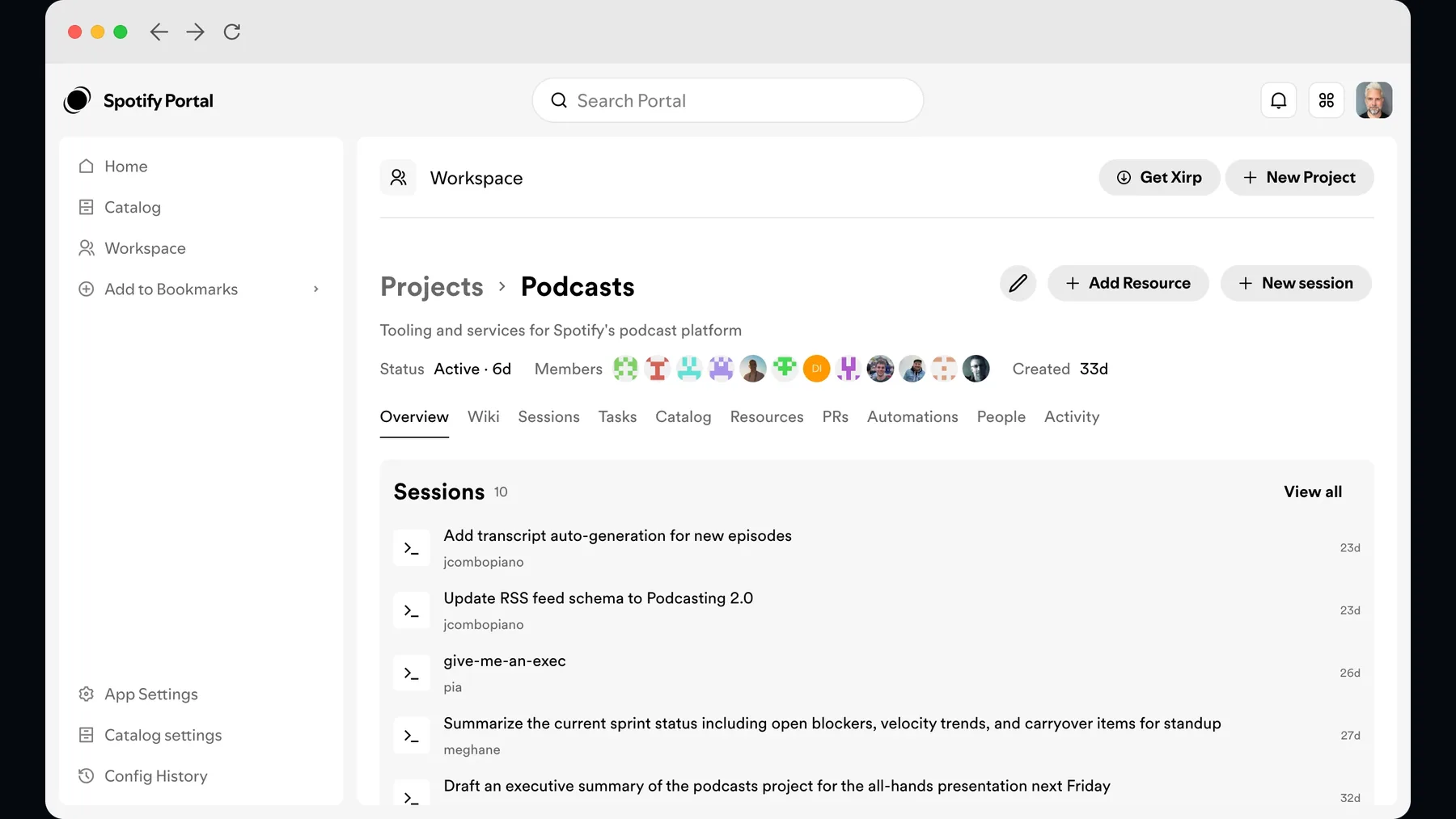Image resolution: width=1456 pixels, height=819 pixels.
Task: Open session 'Add transcript auto-generation for new episodes'
Action: pos(877,548)
